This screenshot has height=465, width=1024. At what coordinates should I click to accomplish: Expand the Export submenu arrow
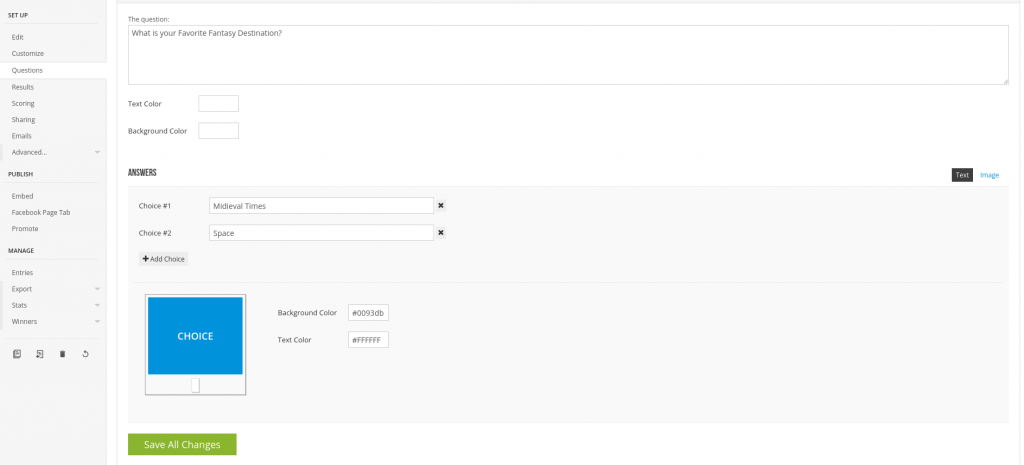click(x=97, y=289)
